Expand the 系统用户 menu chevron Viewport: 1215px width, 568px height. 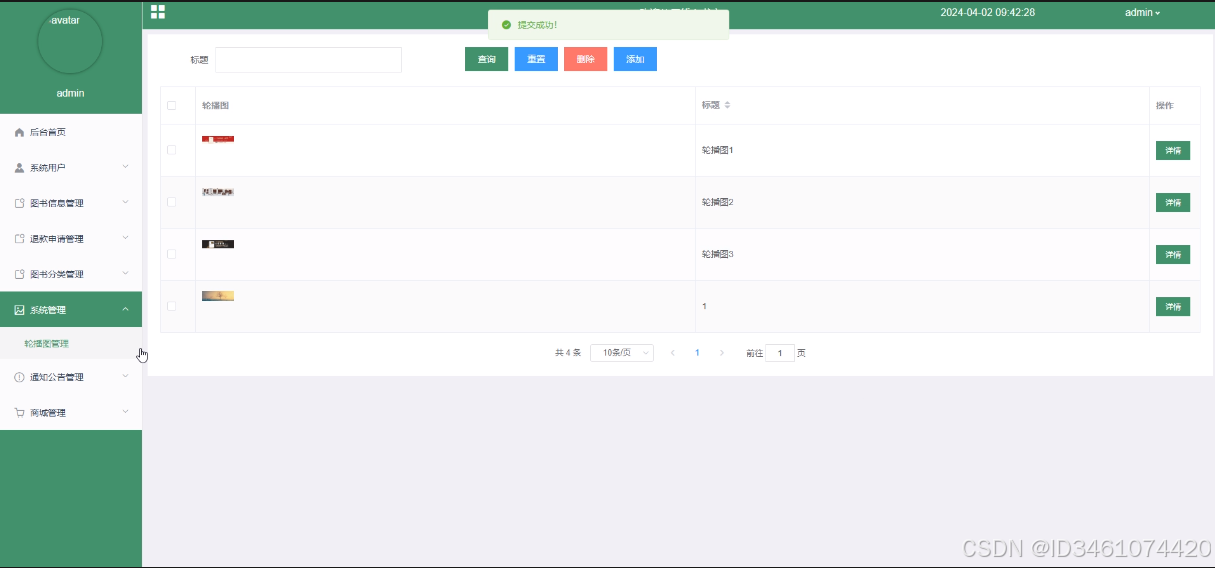click(x=125, y=167)
